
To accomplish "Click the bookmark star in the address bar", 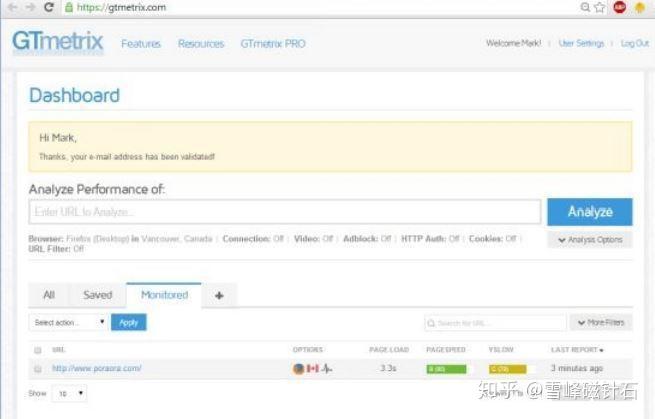I will tap(600, 7).
